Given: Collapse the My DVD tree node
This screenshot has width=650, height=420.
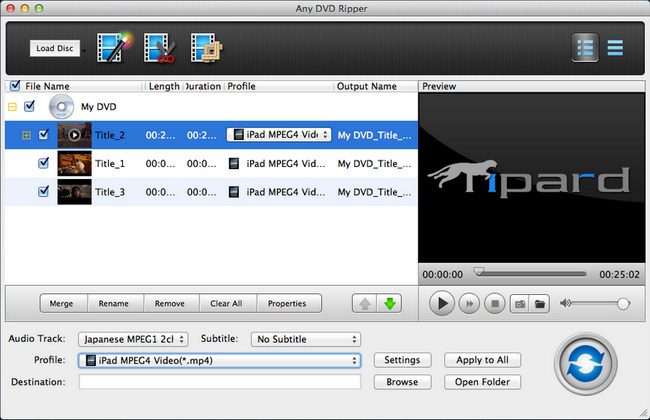Looking at the screenshot, I should [12, 107].
